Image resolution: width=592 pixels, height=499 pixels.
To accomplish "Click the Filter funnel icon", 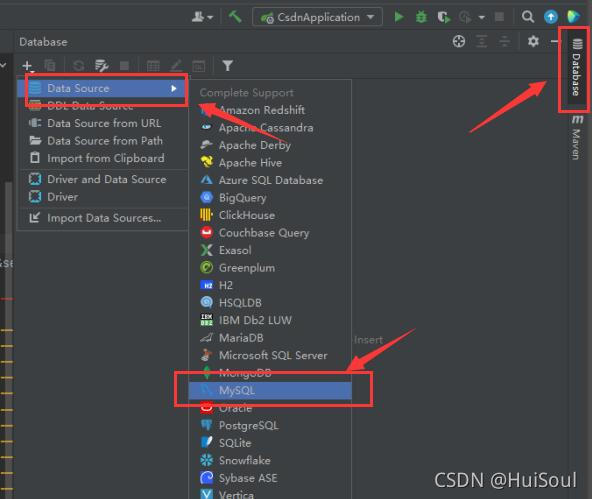I will (x=227, y=66).
